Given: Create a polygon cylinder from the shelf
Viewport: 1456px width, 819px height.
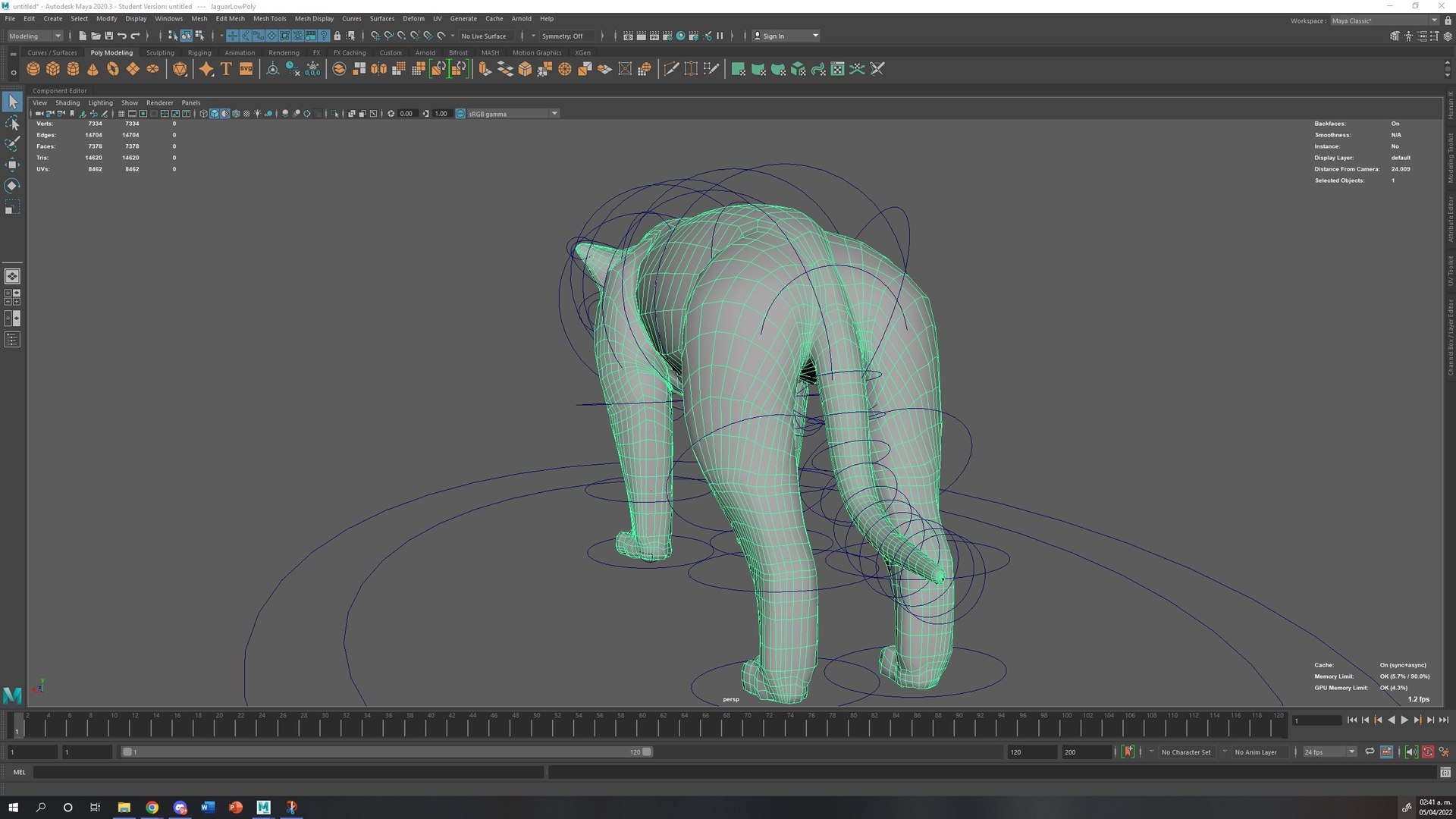Looking at the screenshot, I should click(x=73, y=69).
